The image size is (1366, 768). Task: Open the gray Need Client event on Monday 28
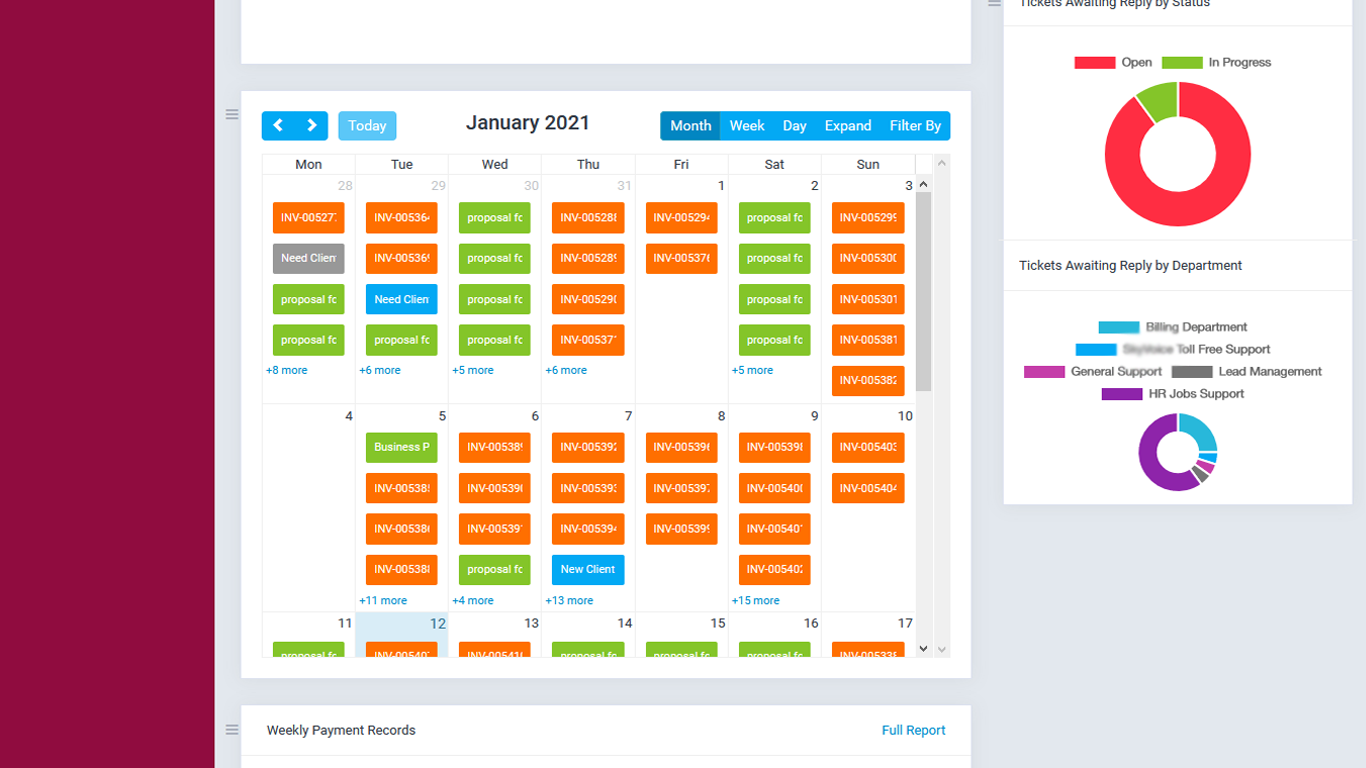click(x=308, y=258)
